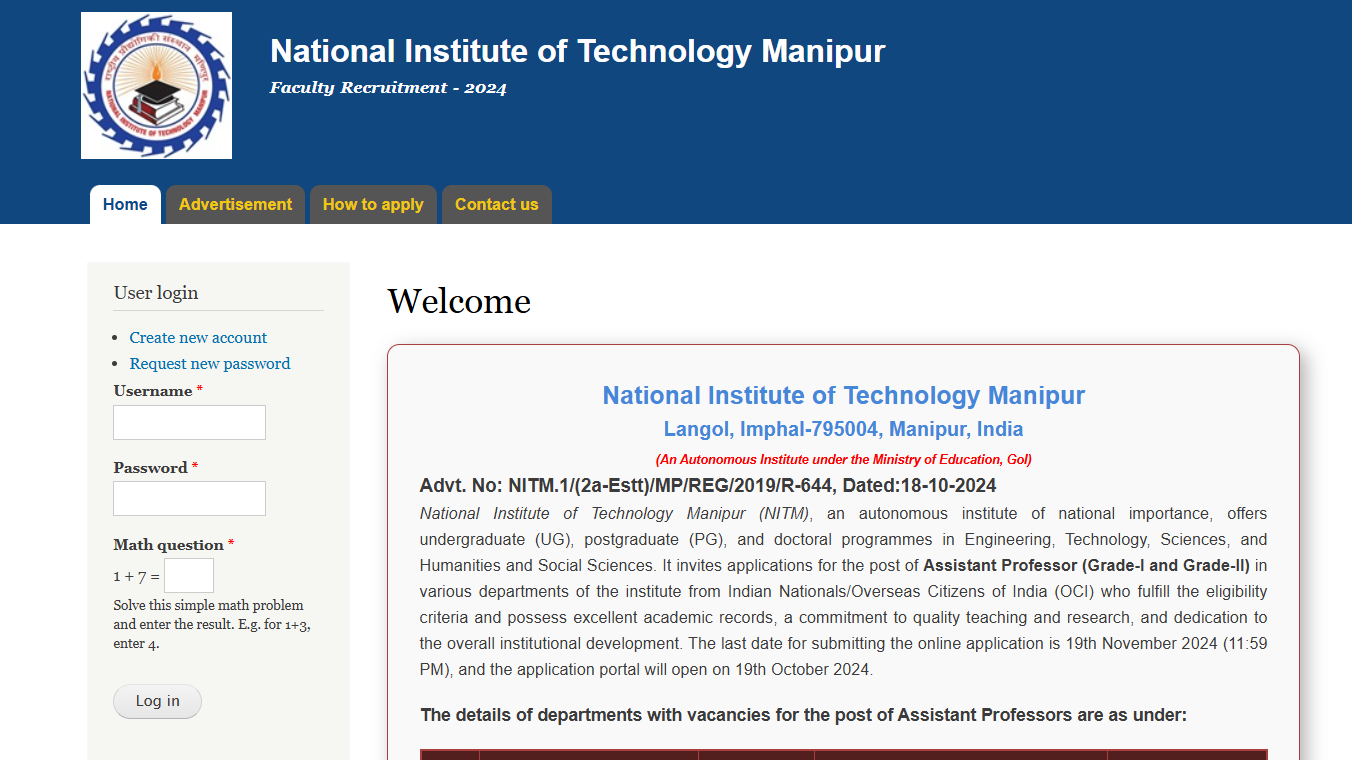Focus the Username input field
Image resolution: width=1352 pixels, height=760 pixels.
click(189, 422)
